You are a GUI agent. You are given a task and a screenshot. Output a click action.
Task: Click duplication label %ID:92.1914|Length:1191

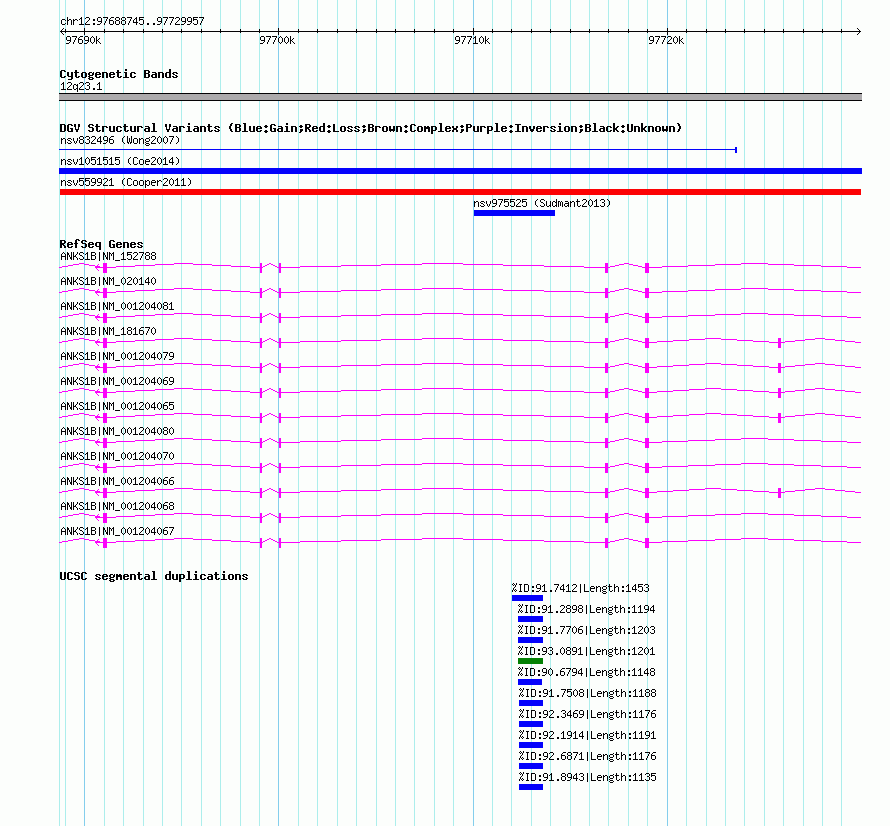(x=587, y=736)
